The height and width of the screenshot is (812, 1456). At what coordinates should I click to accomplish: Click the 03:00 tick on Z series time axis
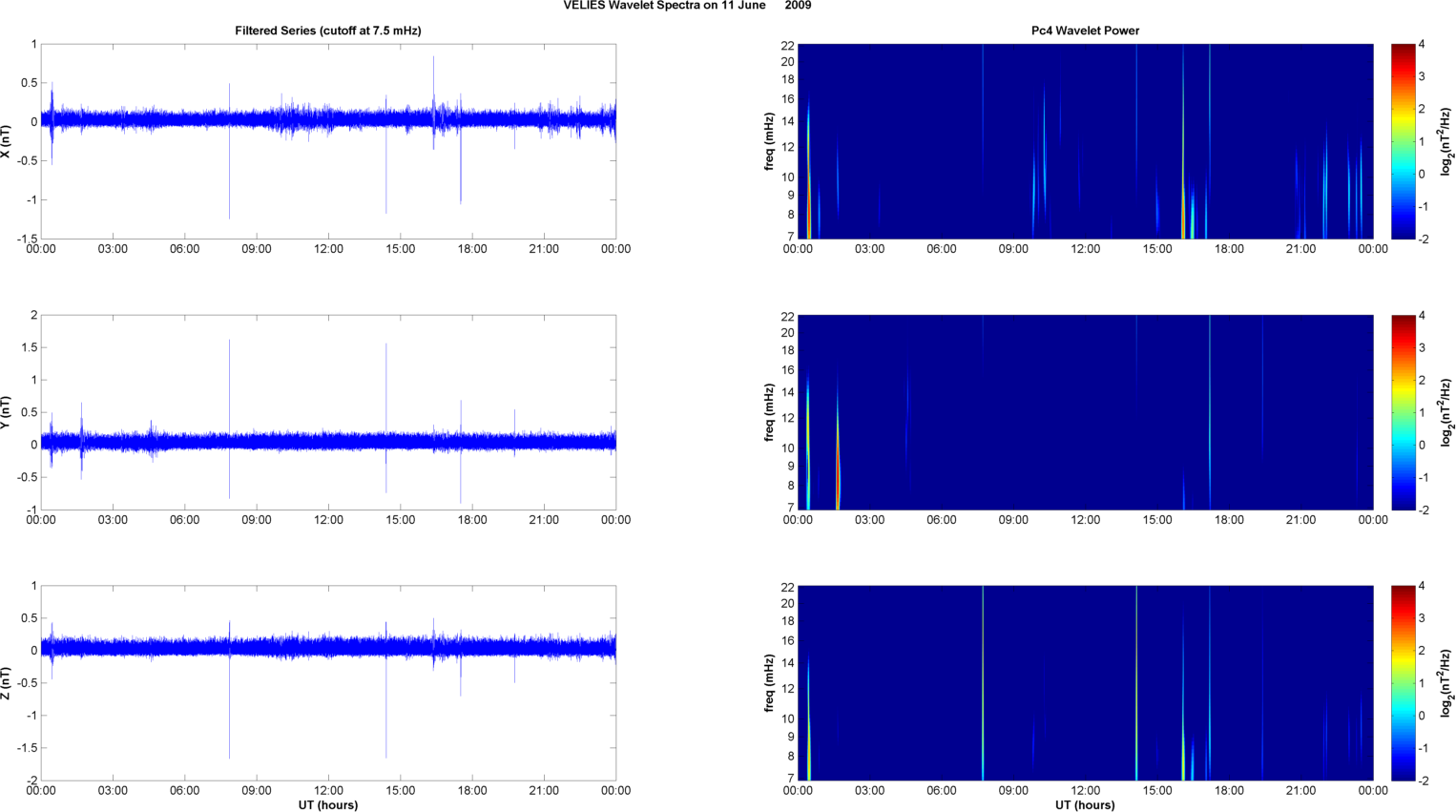(x=113, y=790)
